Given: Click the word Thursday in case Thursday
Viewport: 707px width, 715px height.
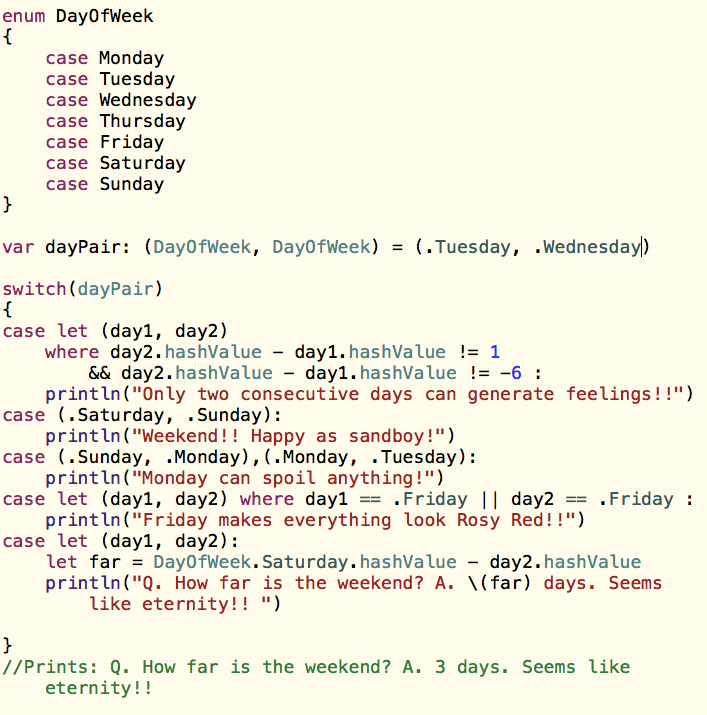Looking at the screenshot, I should click(x=142, y=121).
